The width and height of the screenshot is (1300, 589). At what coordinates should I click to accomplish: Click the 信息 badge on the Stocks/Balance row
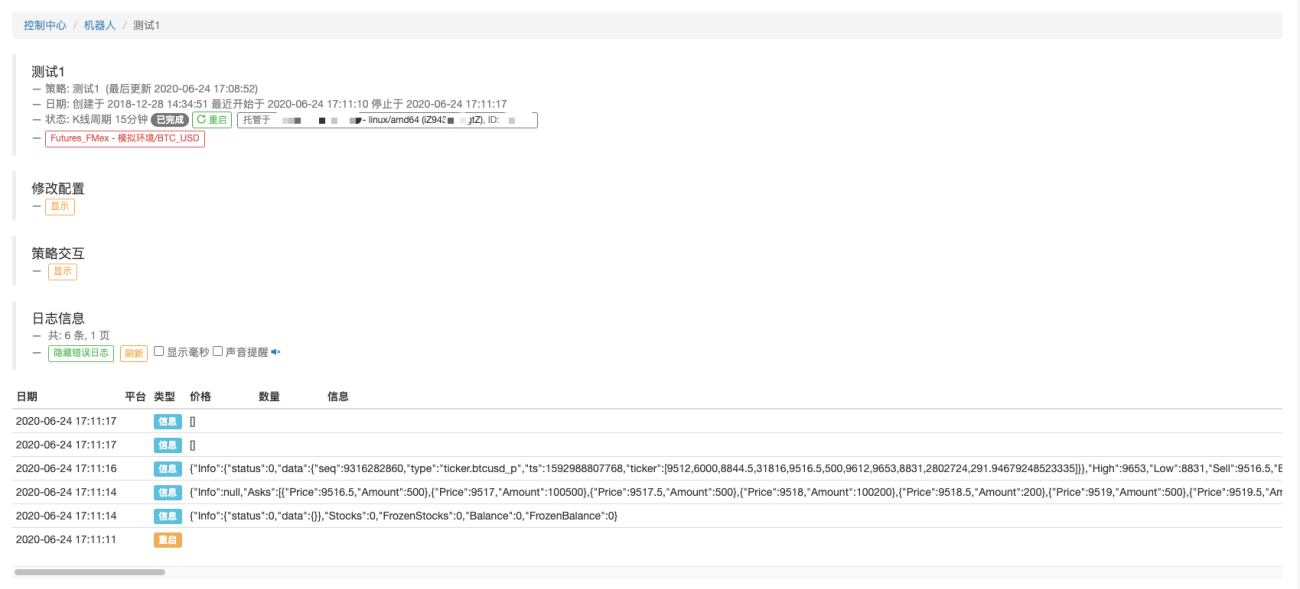click(168, 516)
